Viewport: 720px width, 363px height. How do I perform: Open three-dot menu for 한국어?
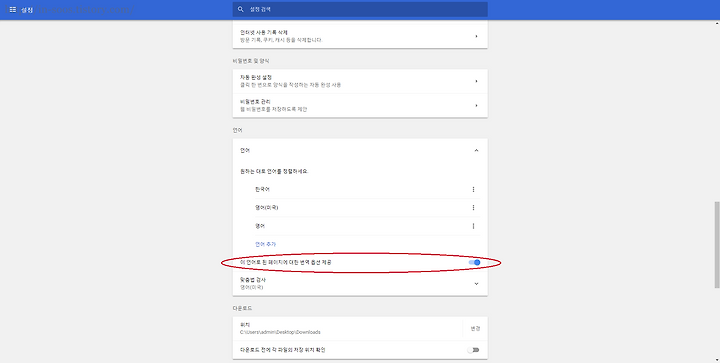pyautogui.click(x=473, y=190)
